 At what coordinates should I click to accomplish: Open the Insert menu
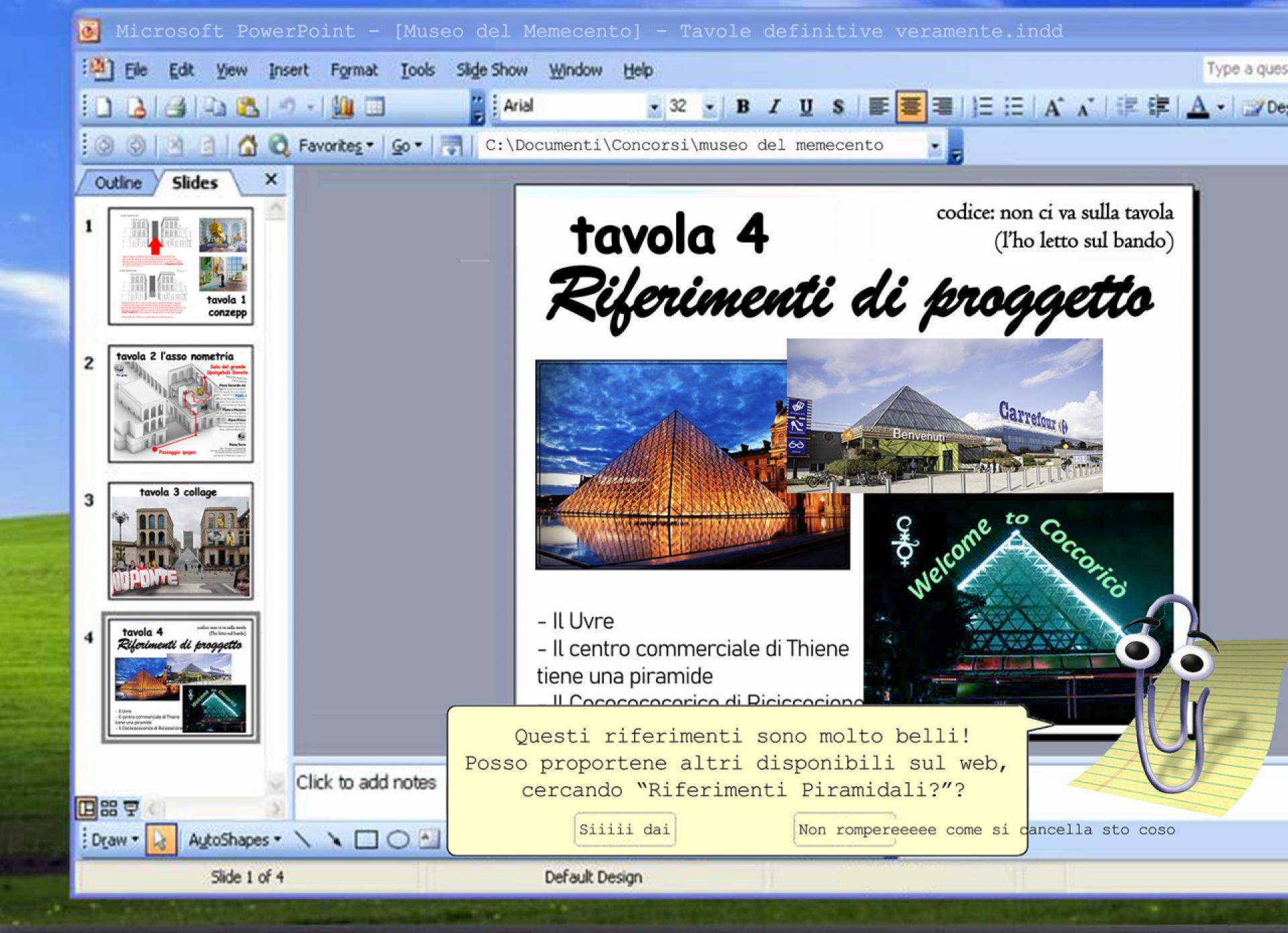(x=288, y=70)
